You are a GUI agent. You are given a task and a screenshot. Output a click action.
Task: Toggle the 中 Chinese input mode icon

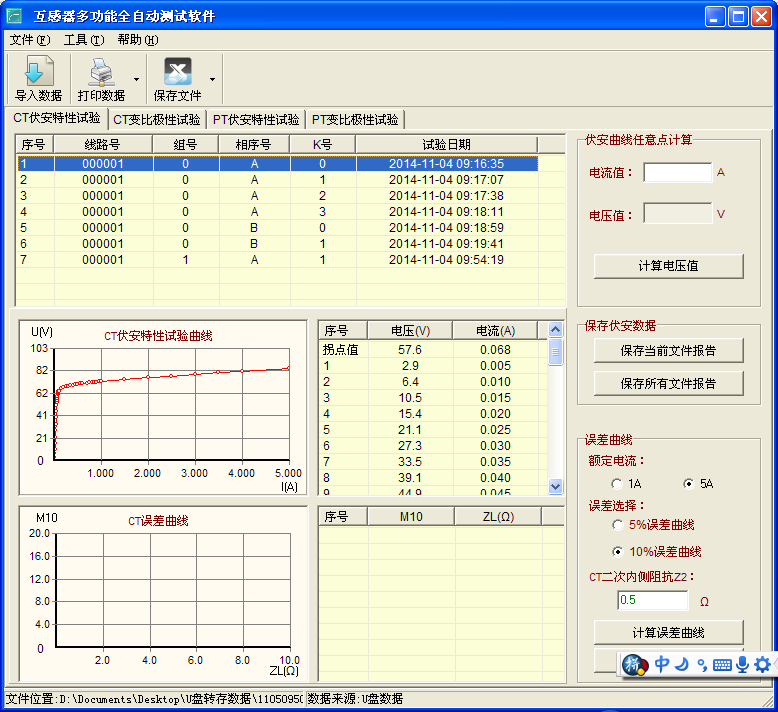click(x=661, y=664)
